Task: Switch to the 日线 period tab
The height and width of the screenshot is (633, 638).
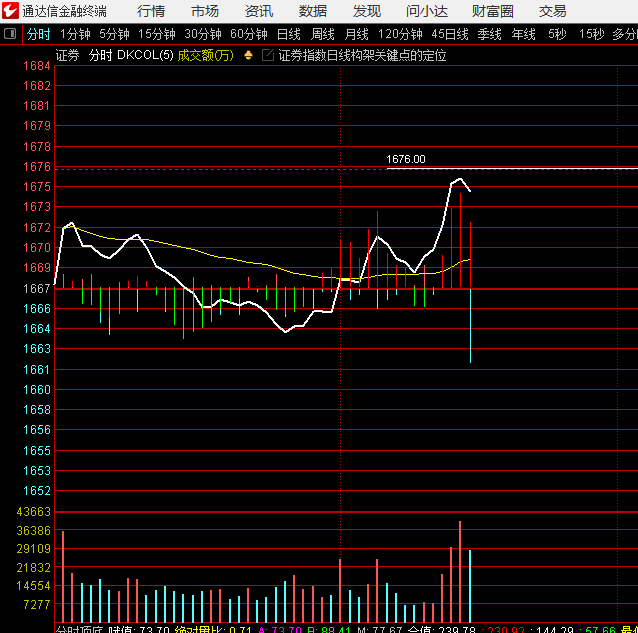Action: [x=288, y=34]
